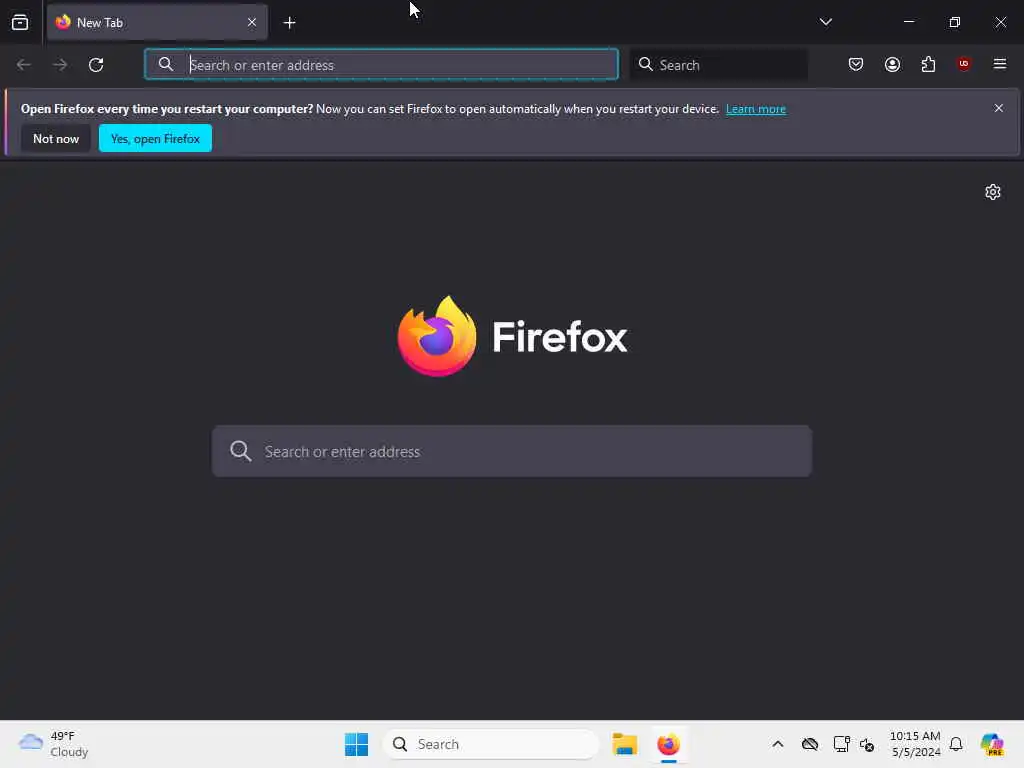Open the notifications bell icon
This screenshot has height=768, width=1024.
[956, 744]
